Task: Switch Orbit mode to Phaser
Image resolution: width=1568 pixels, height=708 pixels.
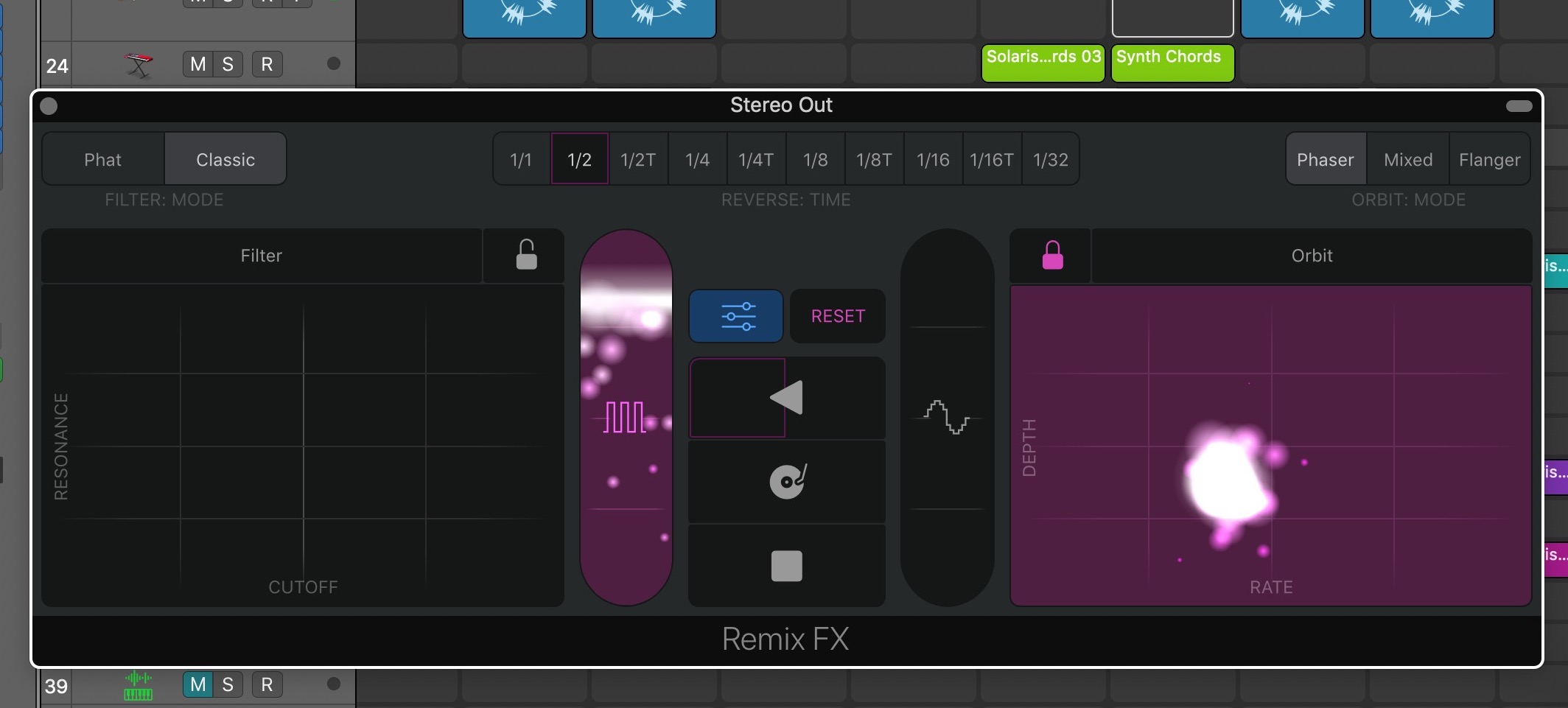Action: click(1324, 159)
